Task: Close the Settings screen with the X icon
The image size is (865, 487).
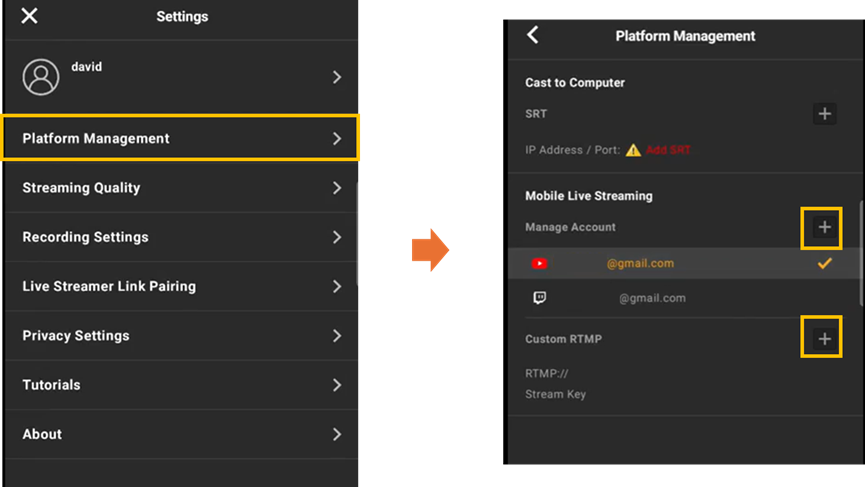Action: [30, 16]
